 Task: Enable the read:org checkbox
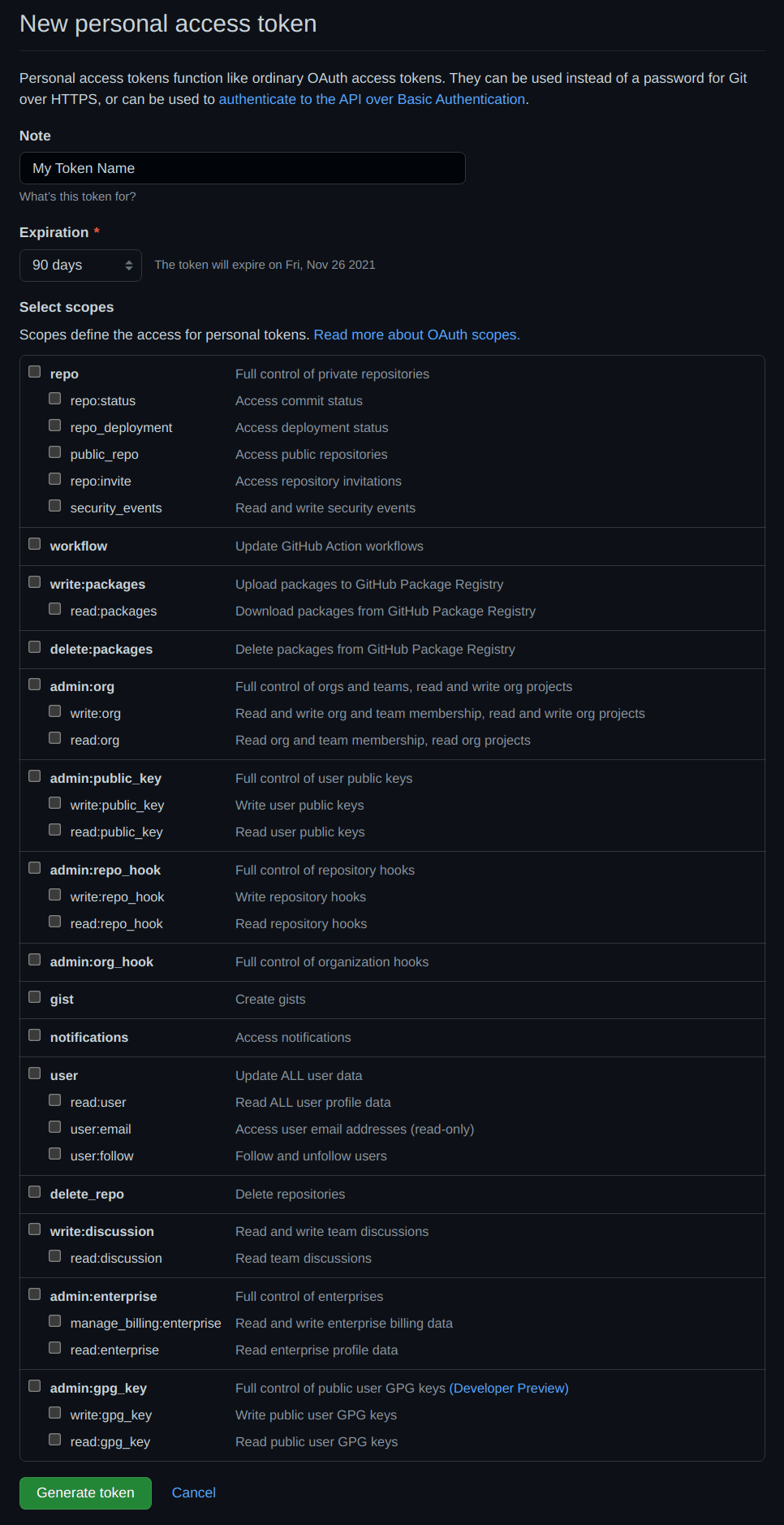point(55,738)
